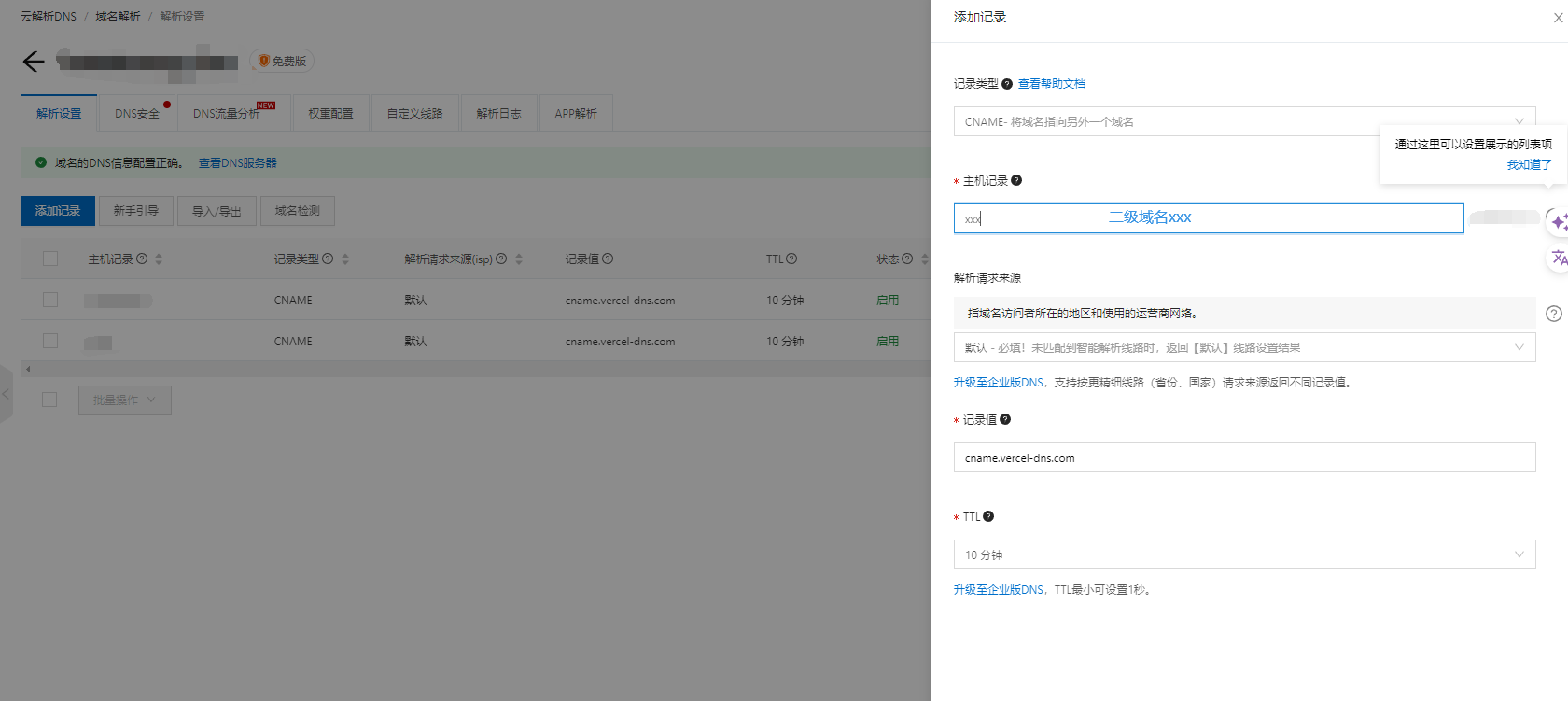Click the translate floating icon
The height and width of the screenshot is (701, 1568).
pyautogui.click(x=1558, y=258)
